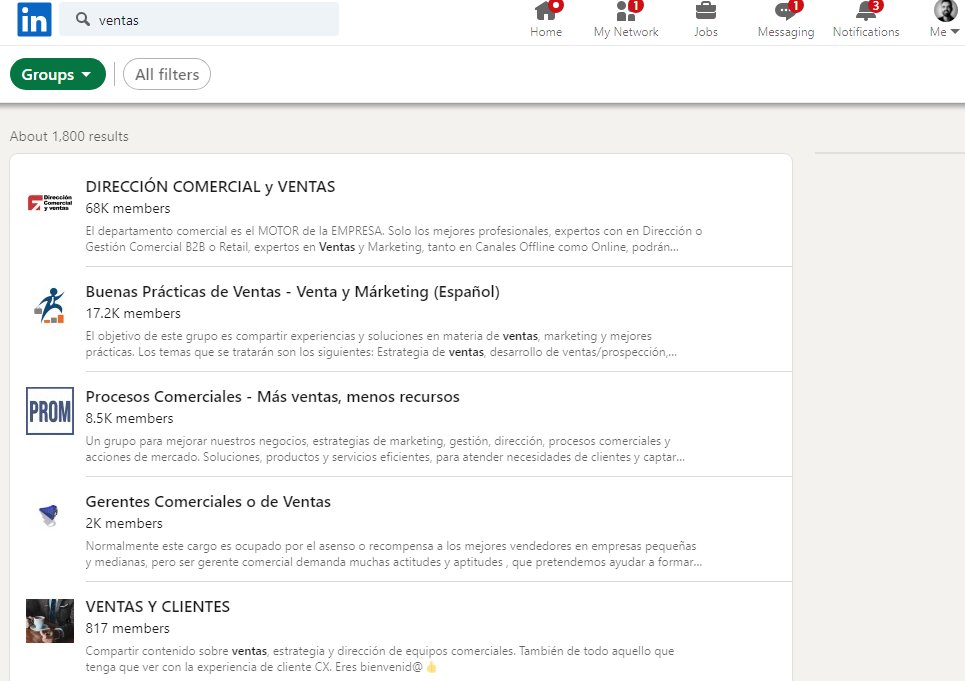Select the Messaging label
The image size is (965, 681).
click(x=786, y=32)
